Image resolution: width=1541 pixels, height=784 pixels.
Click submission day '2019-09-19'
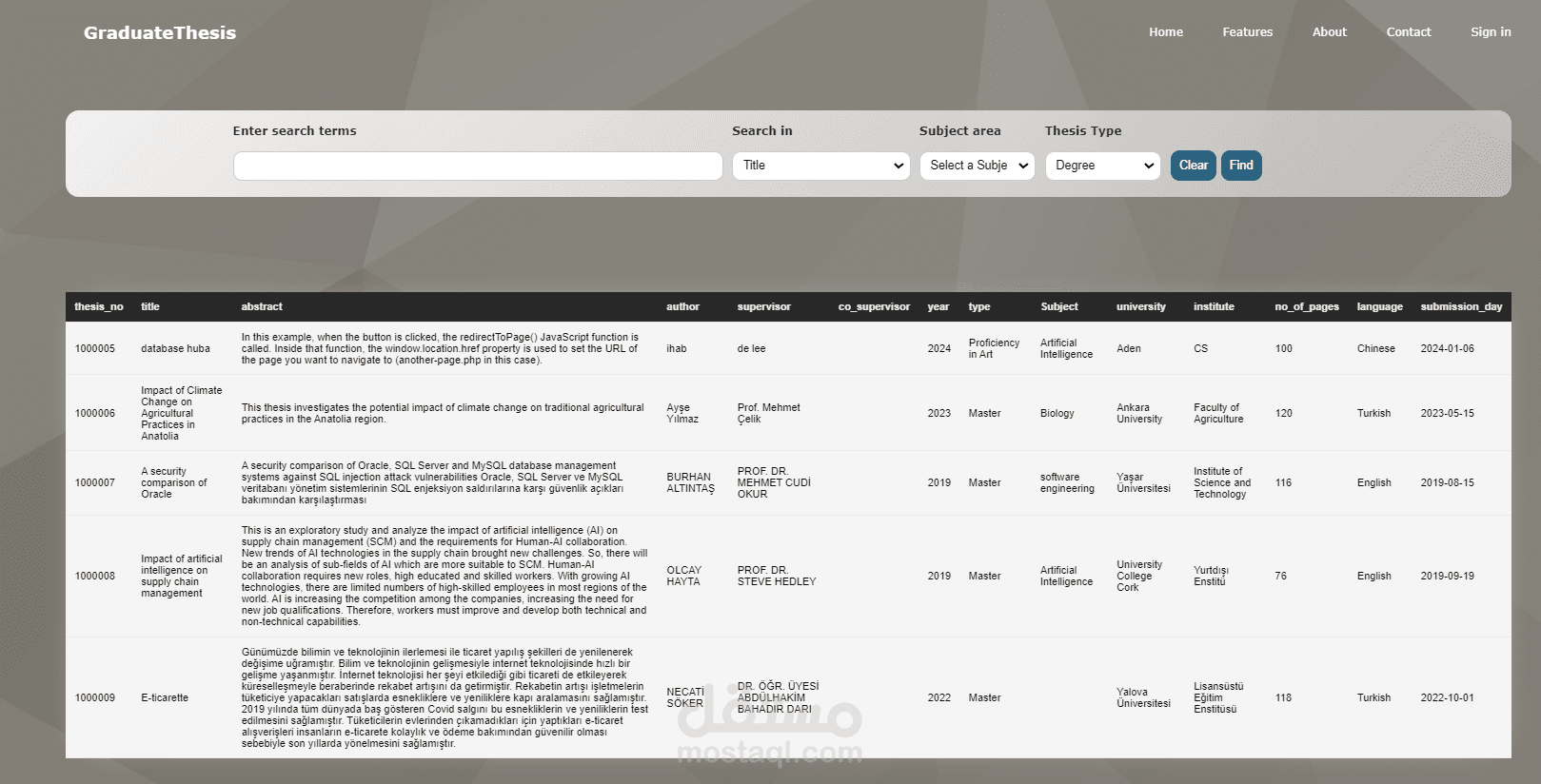coord(1447,576)
